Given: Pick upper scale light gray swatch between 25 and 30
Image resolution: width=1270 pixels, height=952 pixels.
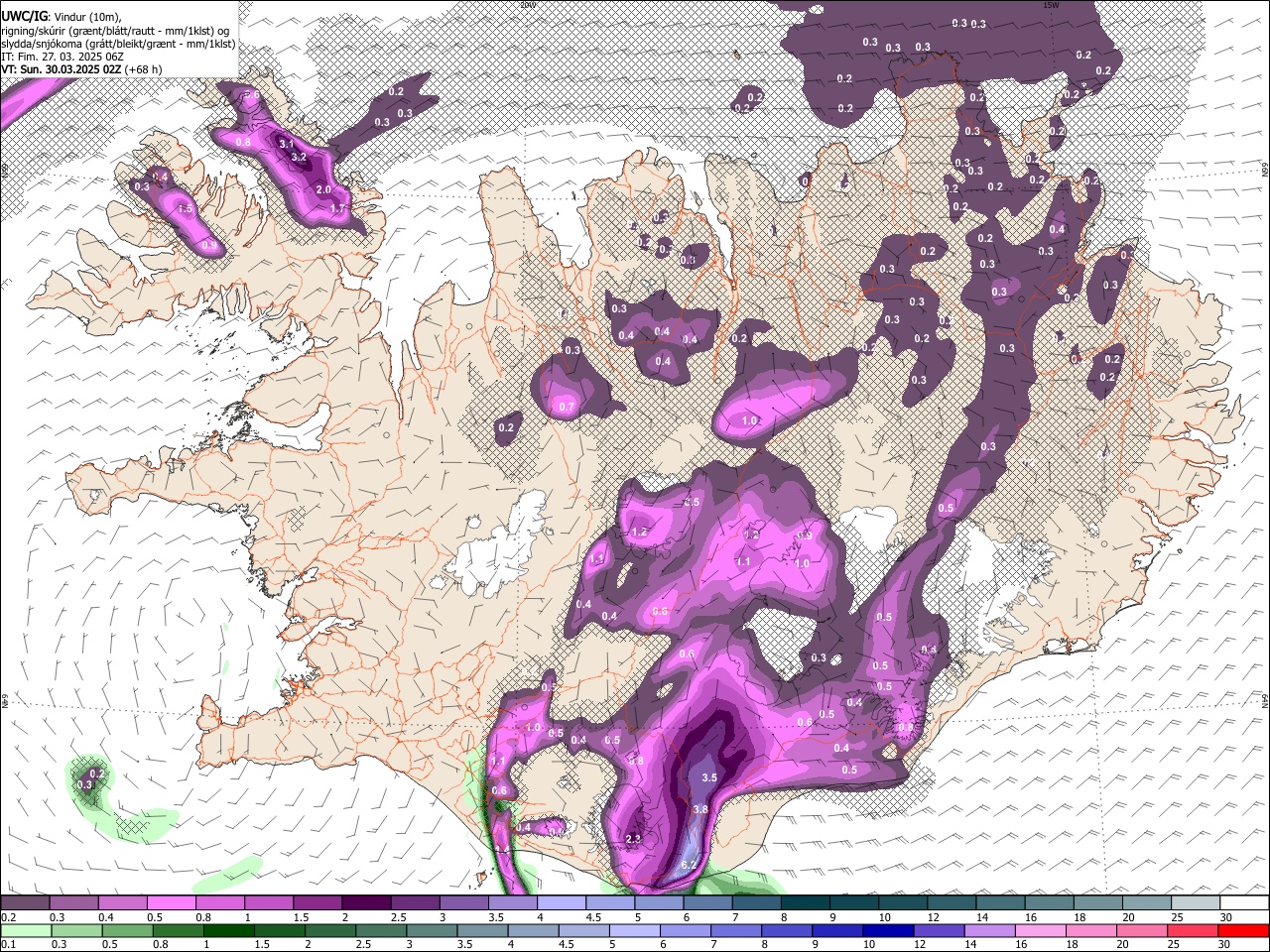Looking at the screenshot, I should pos(1196,903).
